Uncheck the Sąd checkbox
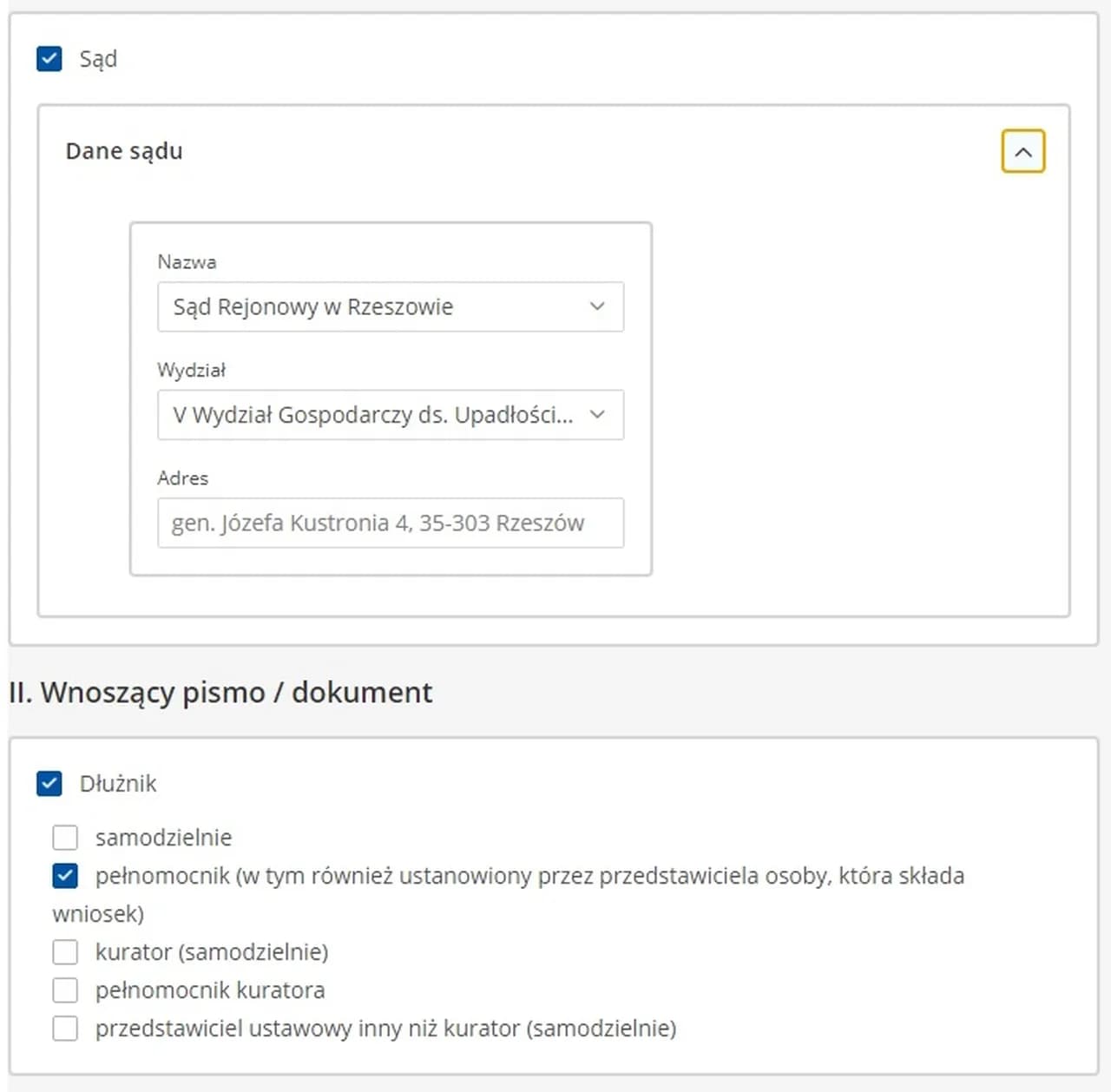This screenshot has height=1092, width=1111. [49, 58]
